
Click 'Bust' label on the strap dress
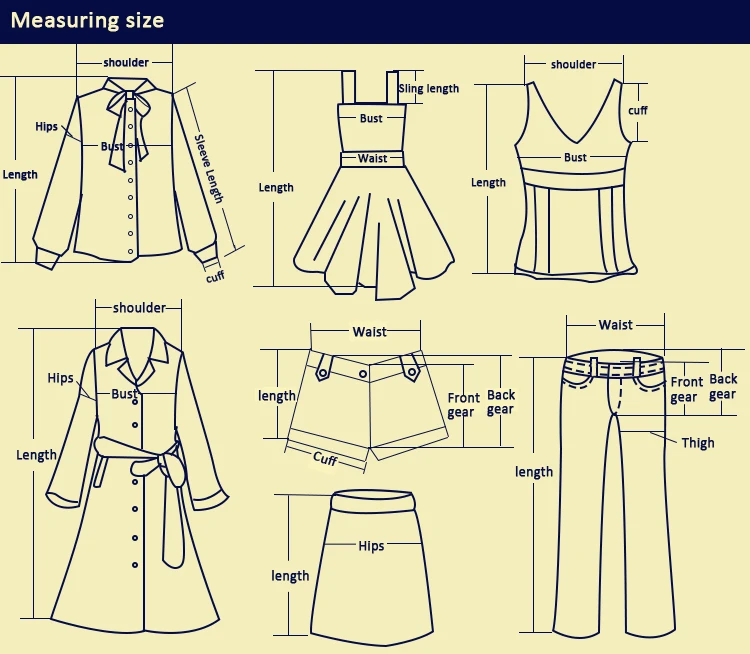[371, 118]
